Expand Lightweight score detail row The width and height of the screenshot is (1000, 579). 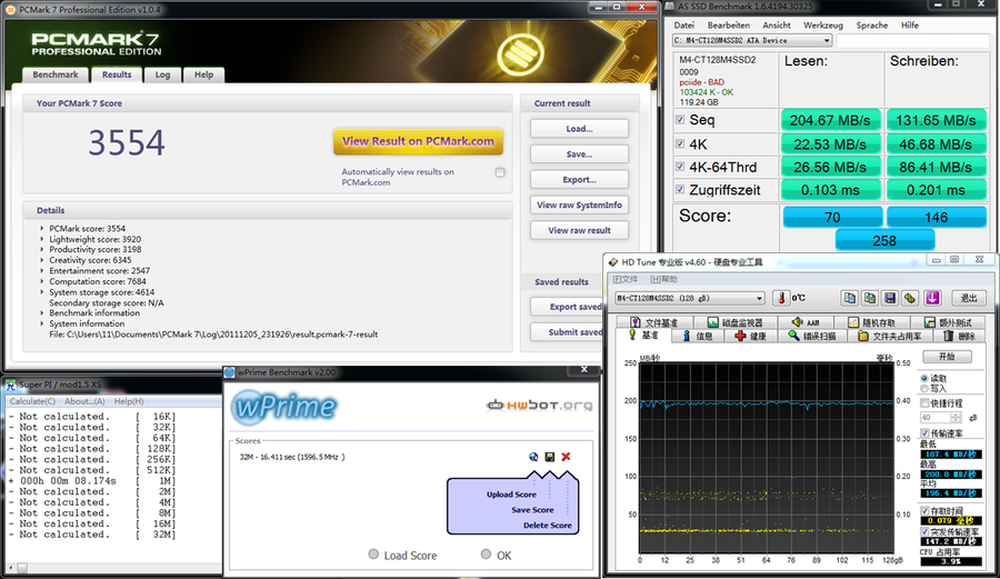pos(42,239)
